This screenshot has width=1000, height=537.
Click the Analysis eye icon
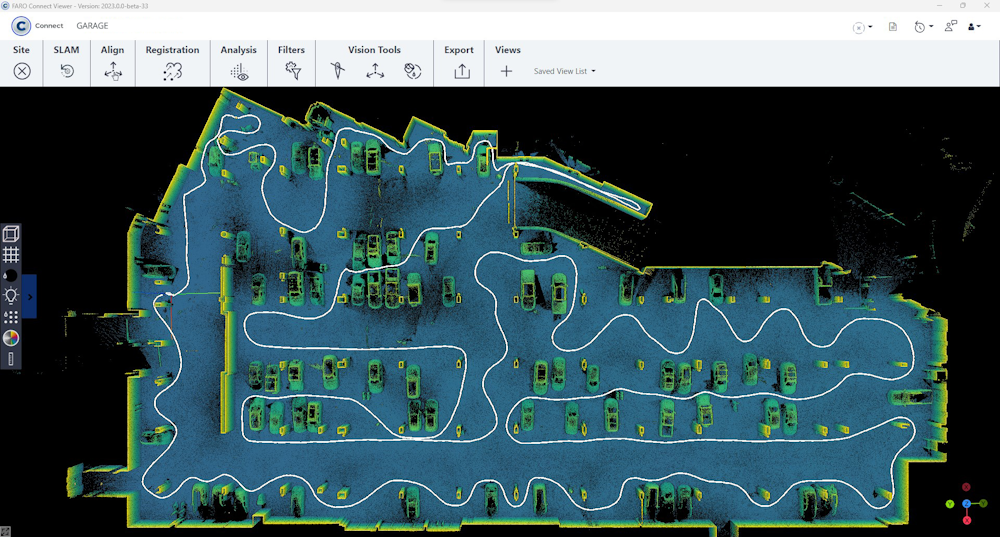point(239,71)
